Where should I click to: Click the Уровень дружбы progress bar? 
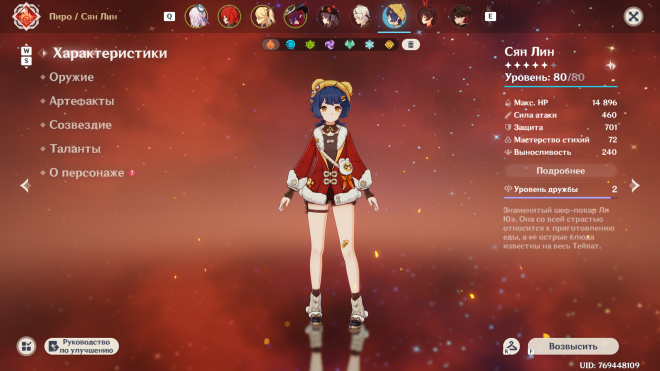[561, 198]
